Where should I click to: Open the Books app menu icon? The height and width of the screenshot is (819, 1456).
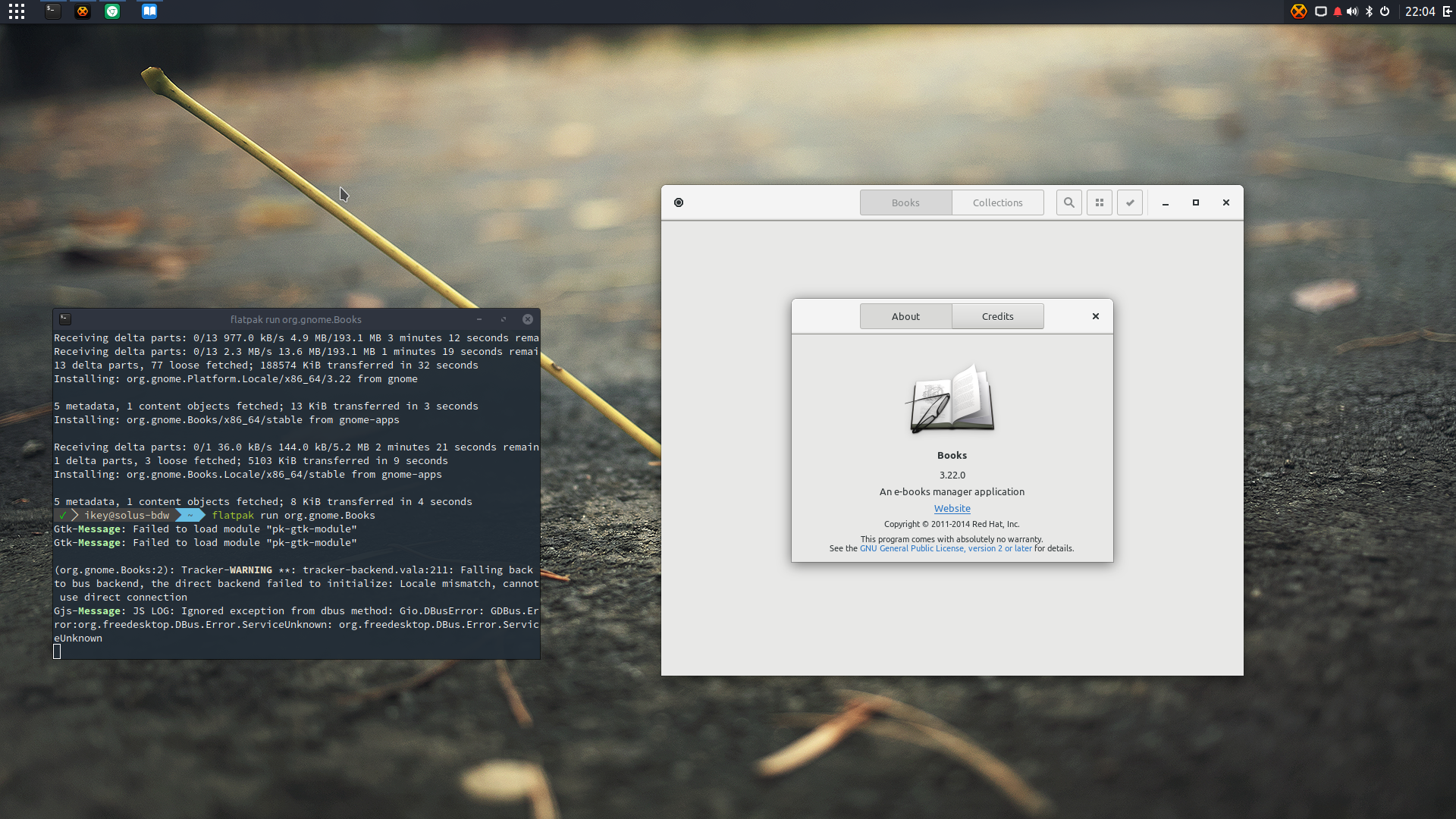[x=679, y=202]
